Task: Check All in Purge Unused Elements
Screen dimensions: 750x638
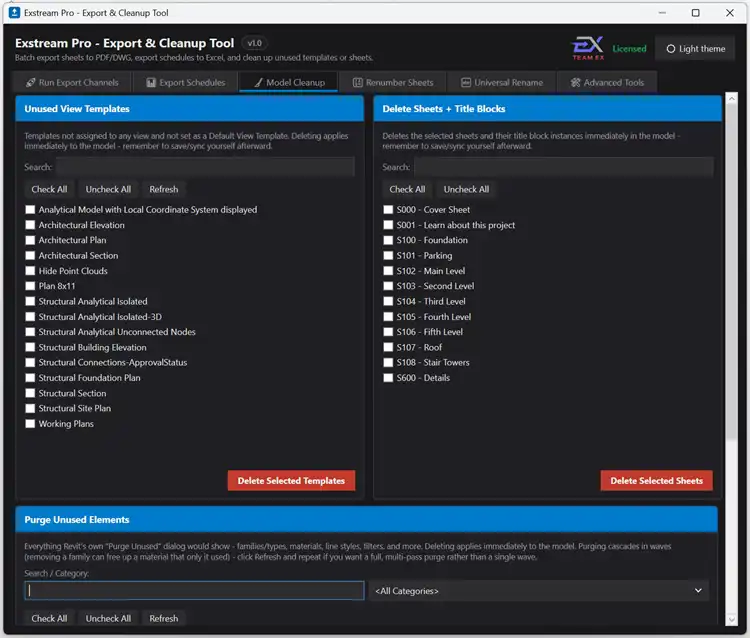Action: pos(49,618)
